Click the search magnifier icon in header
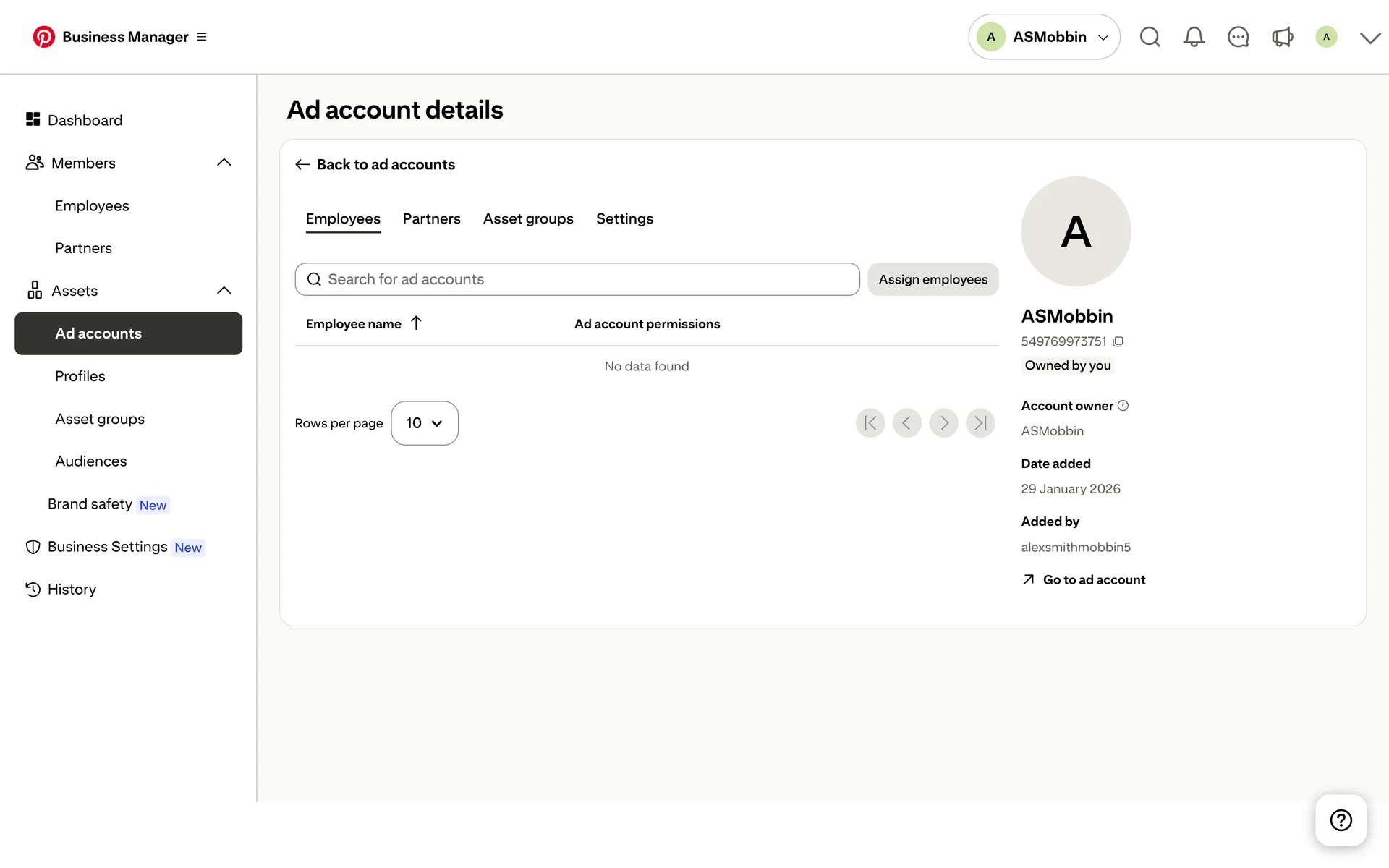Screen dimensions: 1389x868 (1150, 37)
